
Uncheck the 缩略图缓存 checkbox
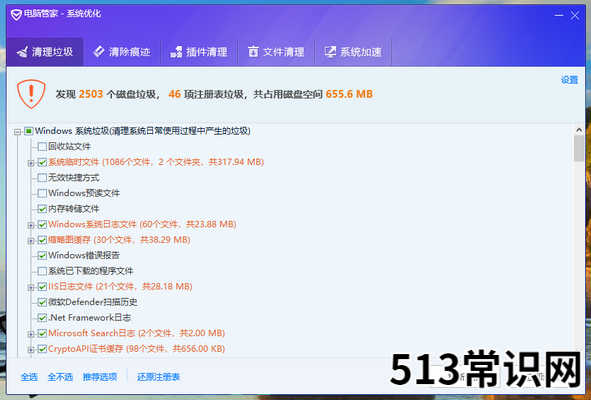coord(42,240)
